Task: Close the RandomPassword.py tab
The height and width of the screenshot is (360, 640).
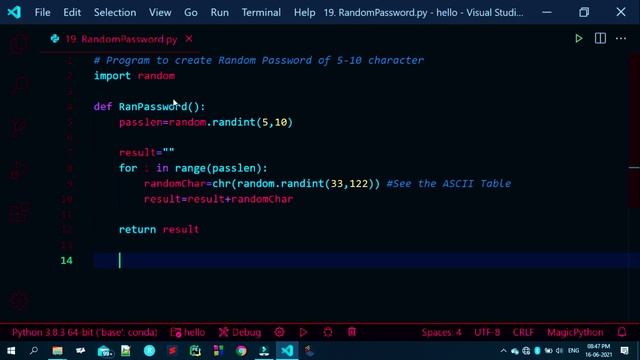Action: pyautogui.click(x=189, y=39)
